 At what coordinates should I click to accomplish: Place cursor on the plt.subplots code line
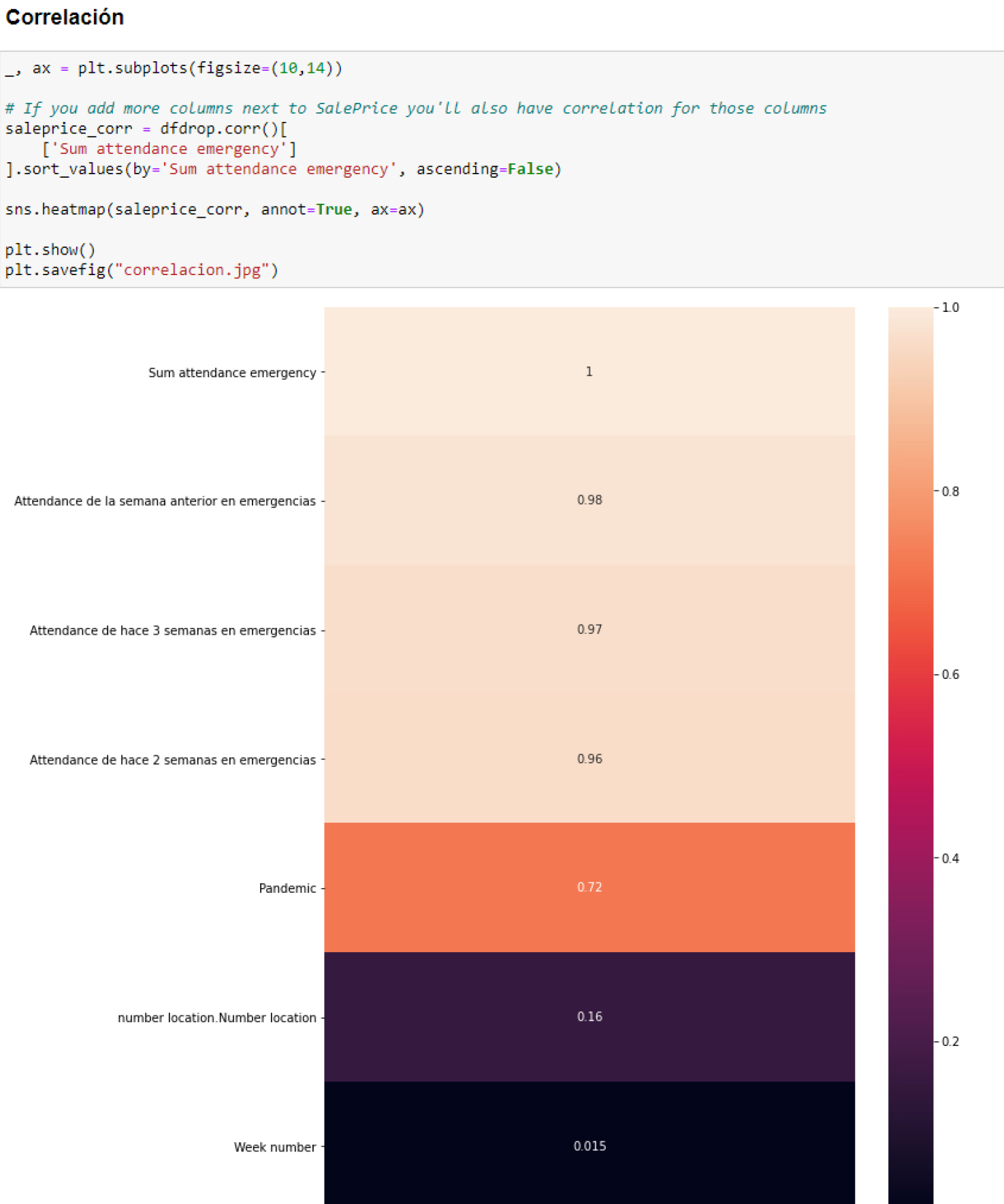(x=174, y=68)
